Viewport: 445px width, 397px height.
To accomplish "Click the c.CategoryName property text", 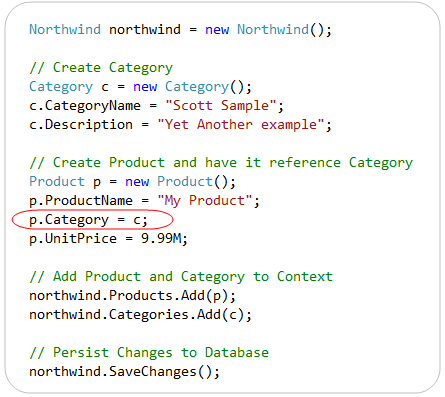I will [x=85, y=106].
